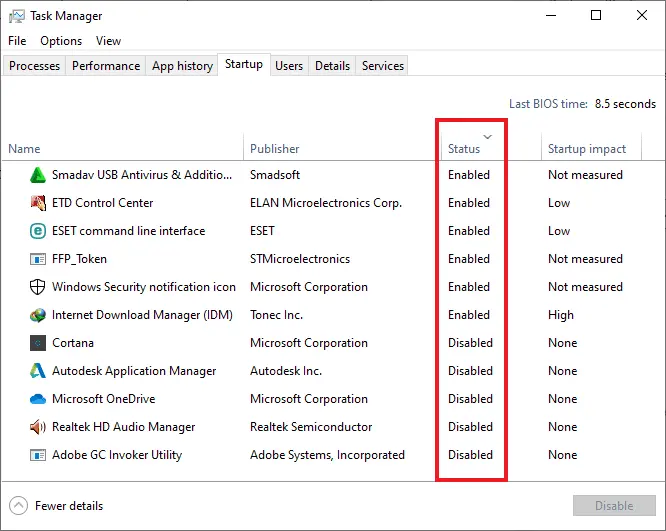
Task: Click the Internet Download Manager globe icon
Action: click(x=38, y=315)
